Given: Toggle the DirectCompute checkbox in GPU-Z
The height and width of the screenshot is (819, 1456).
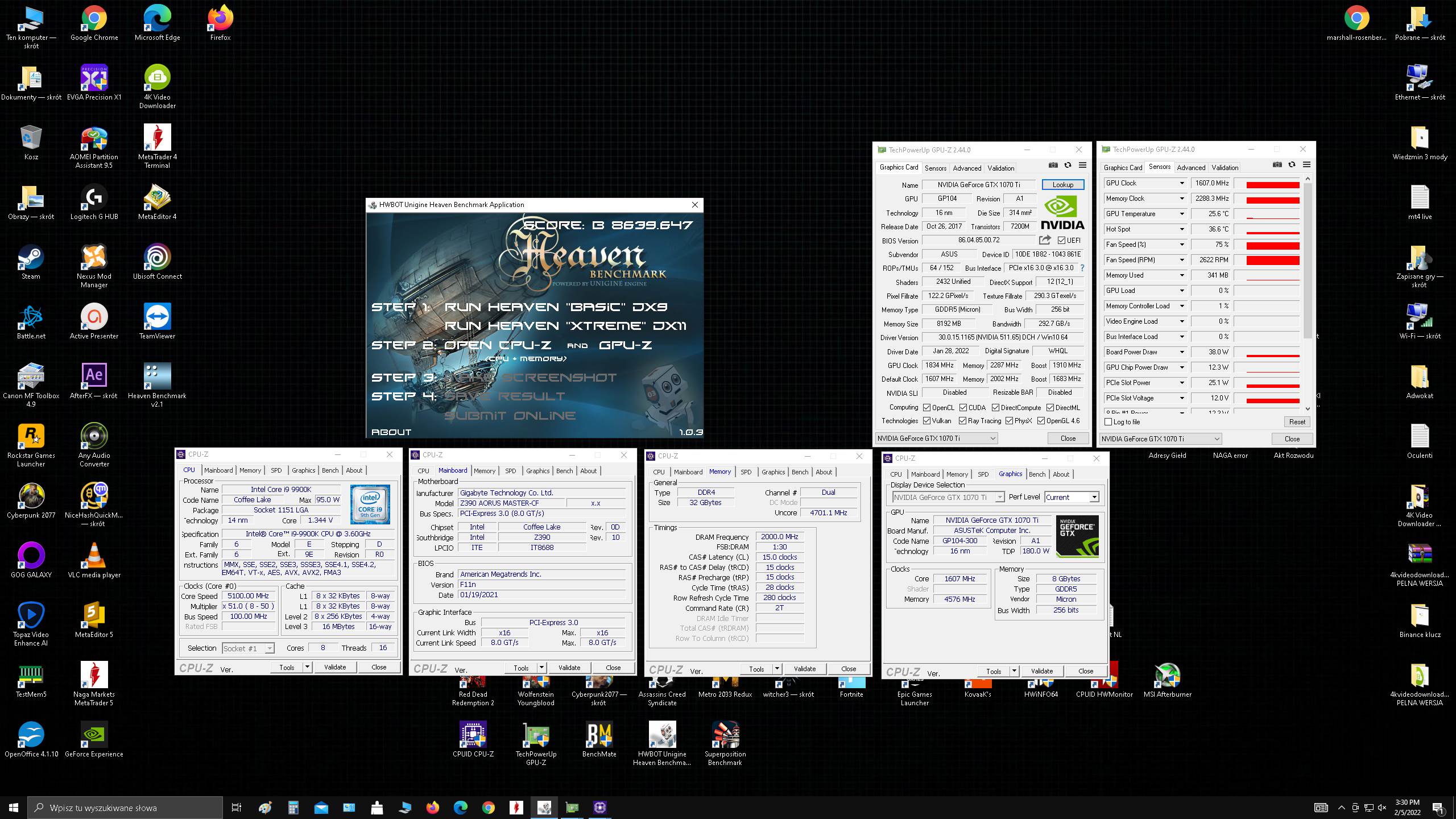Looking at the screenshot, I should (995, 407).
